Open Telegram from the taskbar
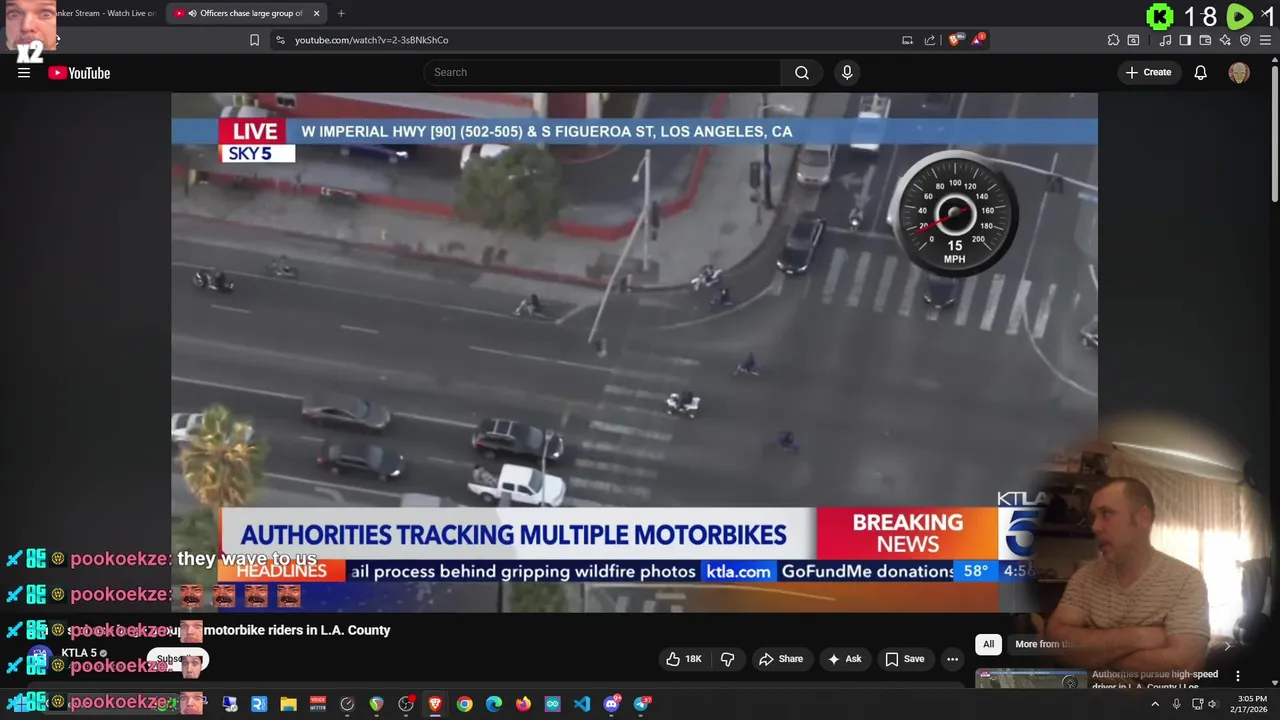This screenshot has width=1280, height=720. point(642,704)
